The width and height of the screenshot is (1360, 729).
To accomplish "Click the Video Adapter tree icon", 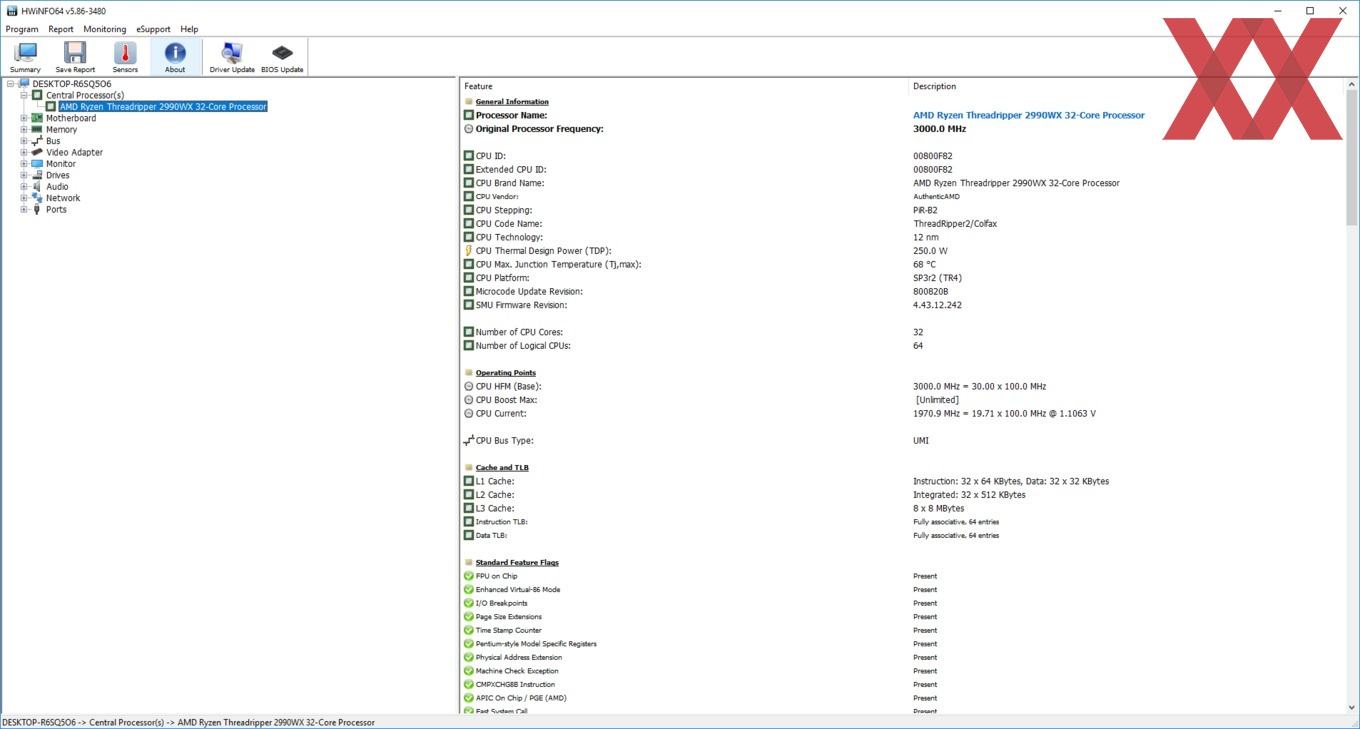I will (x=37, y=152).
